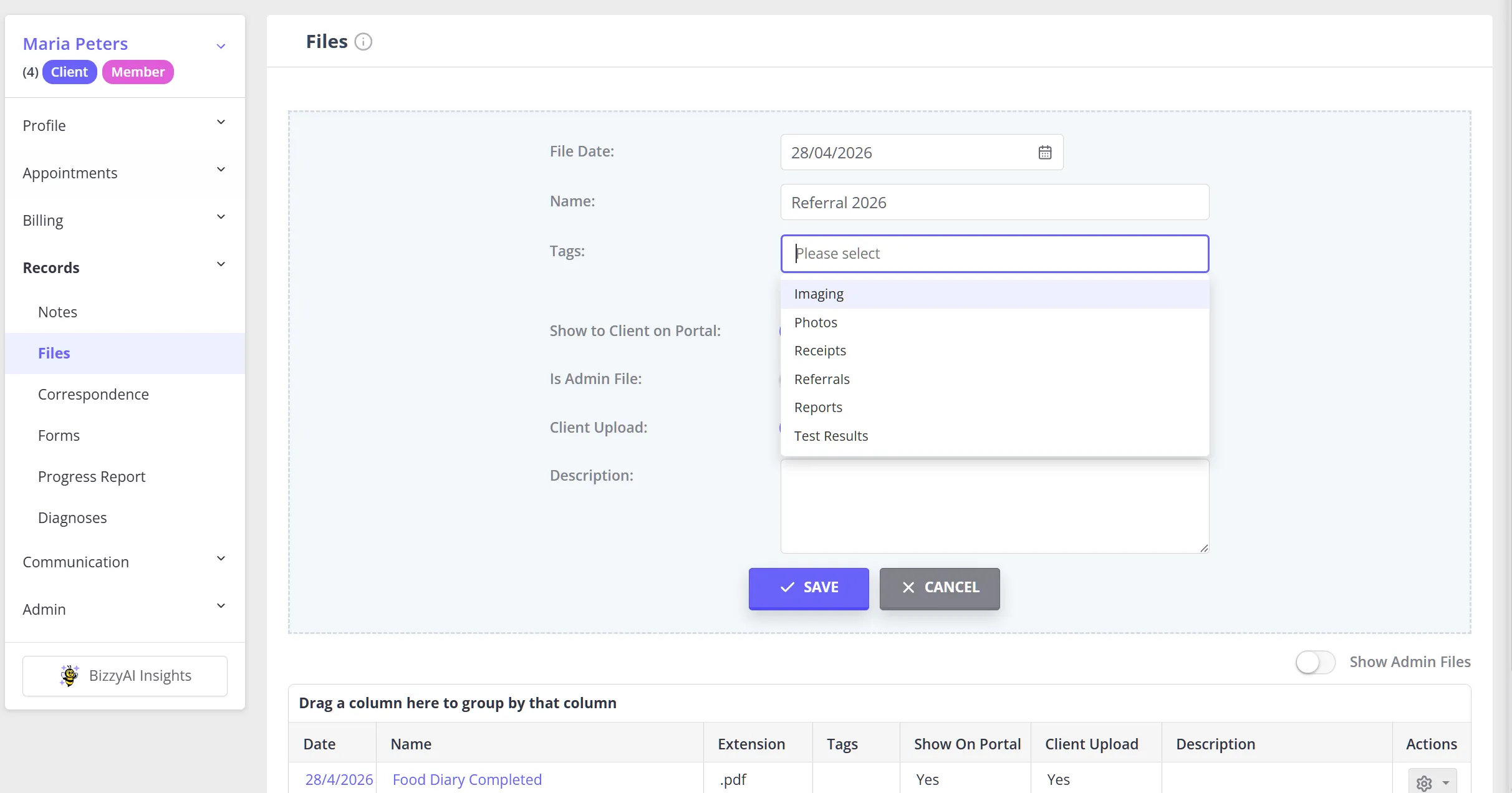Screen dimensions: 1512x793
Task: Open the Food Diary Completed file link
Action: [467, 779]
